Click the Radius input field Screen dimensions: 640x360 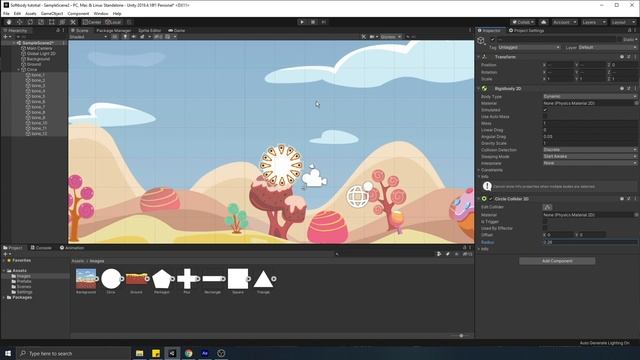589,242
